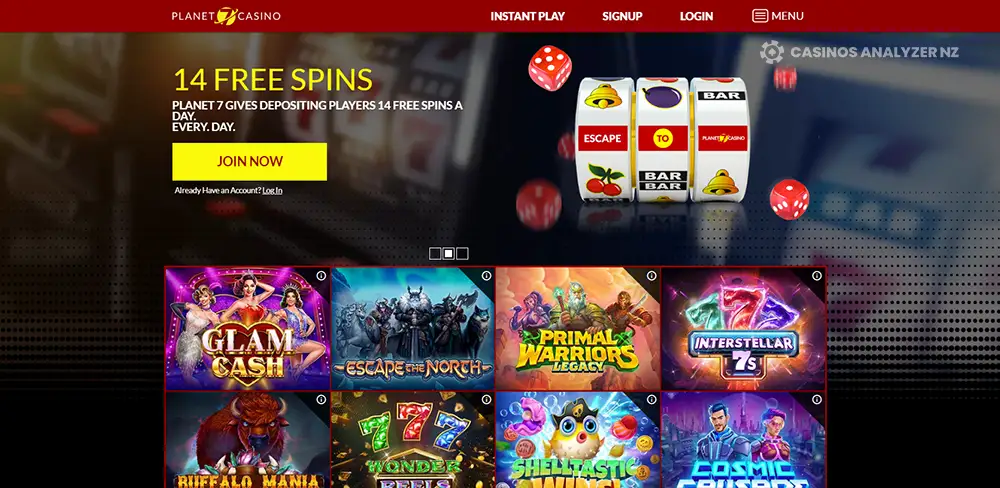
Task: Open the LOGIN page from header
Action: 696,17
